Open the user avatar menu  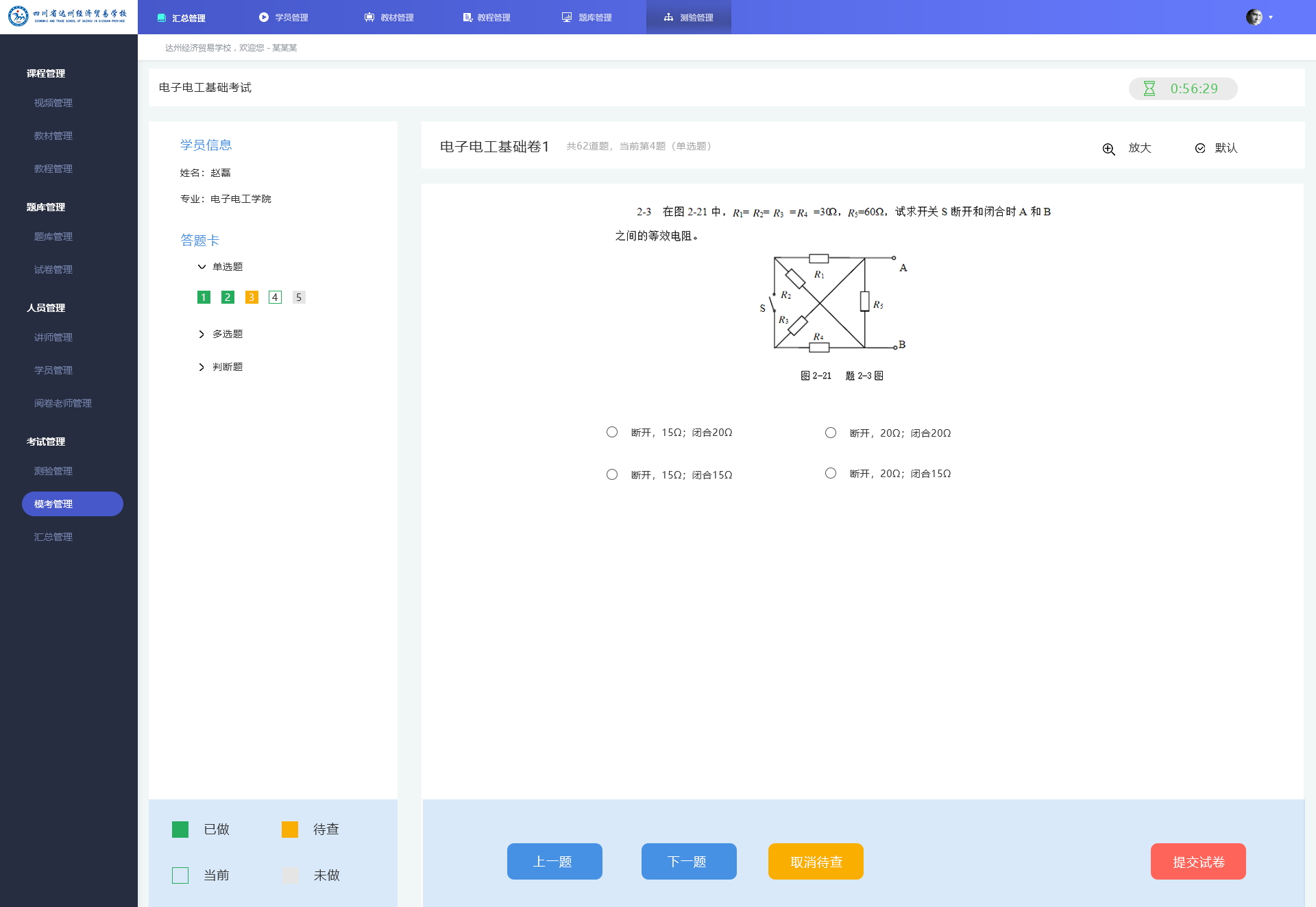click(x=1254, y=17)
